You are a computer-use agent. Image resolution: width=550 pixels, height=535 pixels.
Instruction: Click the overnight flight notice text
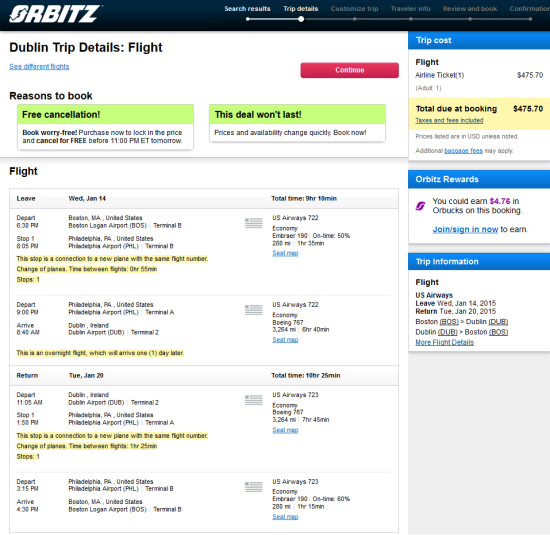(100, 353)
